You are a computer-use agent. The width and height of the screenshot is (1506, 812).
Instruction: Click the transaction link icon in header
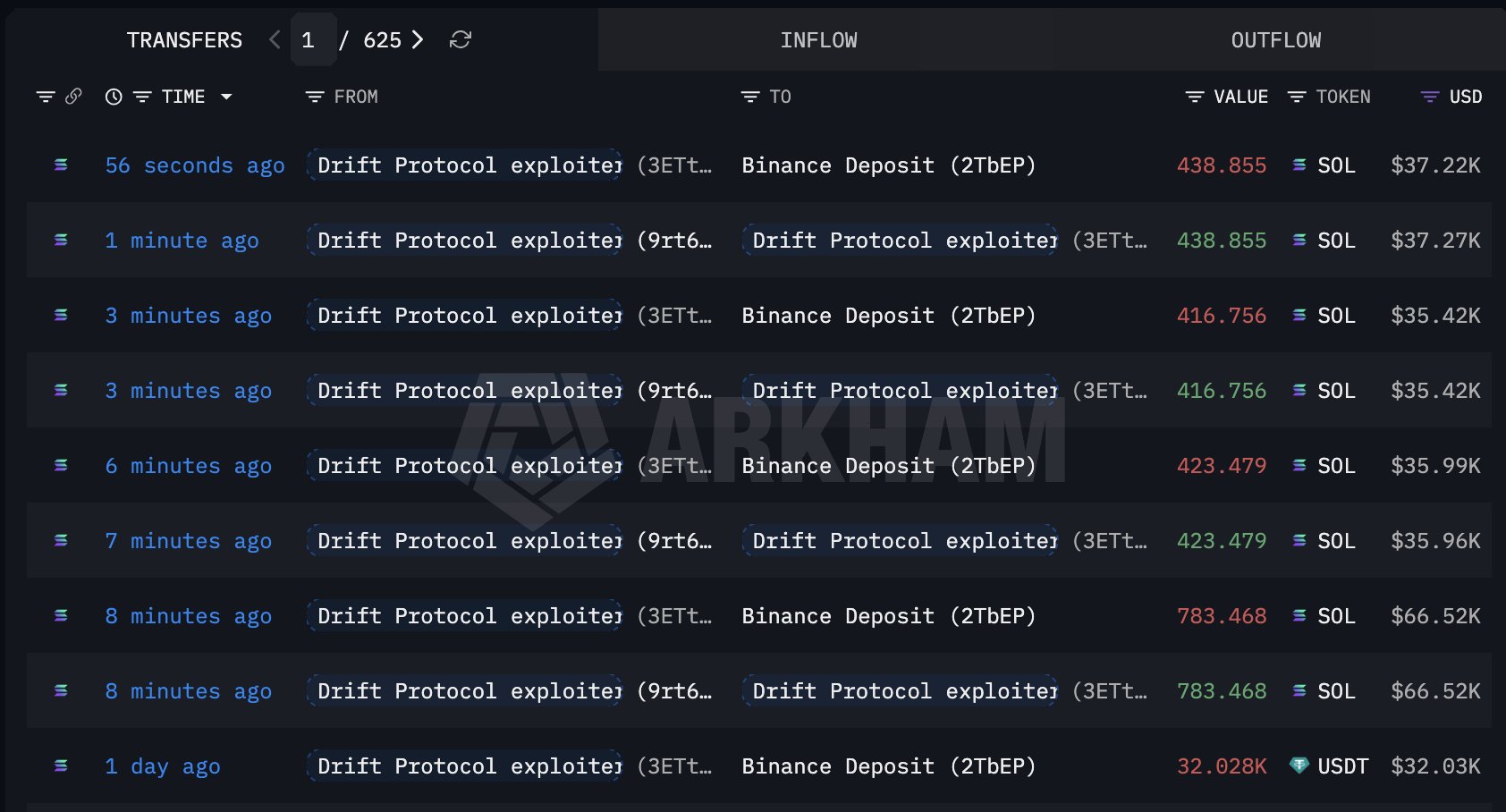tap(73, 97)
